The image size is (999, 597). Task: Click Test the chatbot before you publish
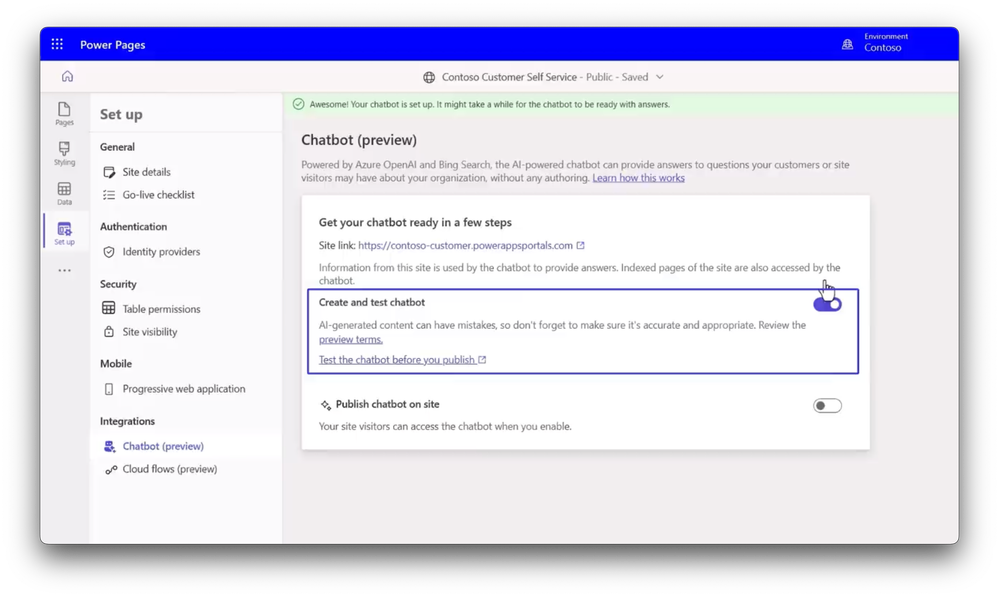click(x=397, y=360)
